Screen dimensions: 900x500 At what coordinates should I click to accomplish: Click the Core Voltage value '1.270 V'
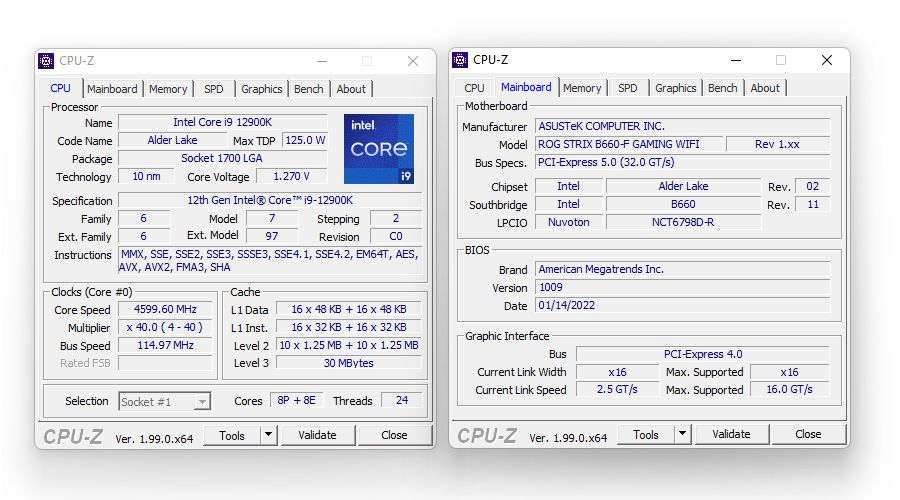click(292, 176)
